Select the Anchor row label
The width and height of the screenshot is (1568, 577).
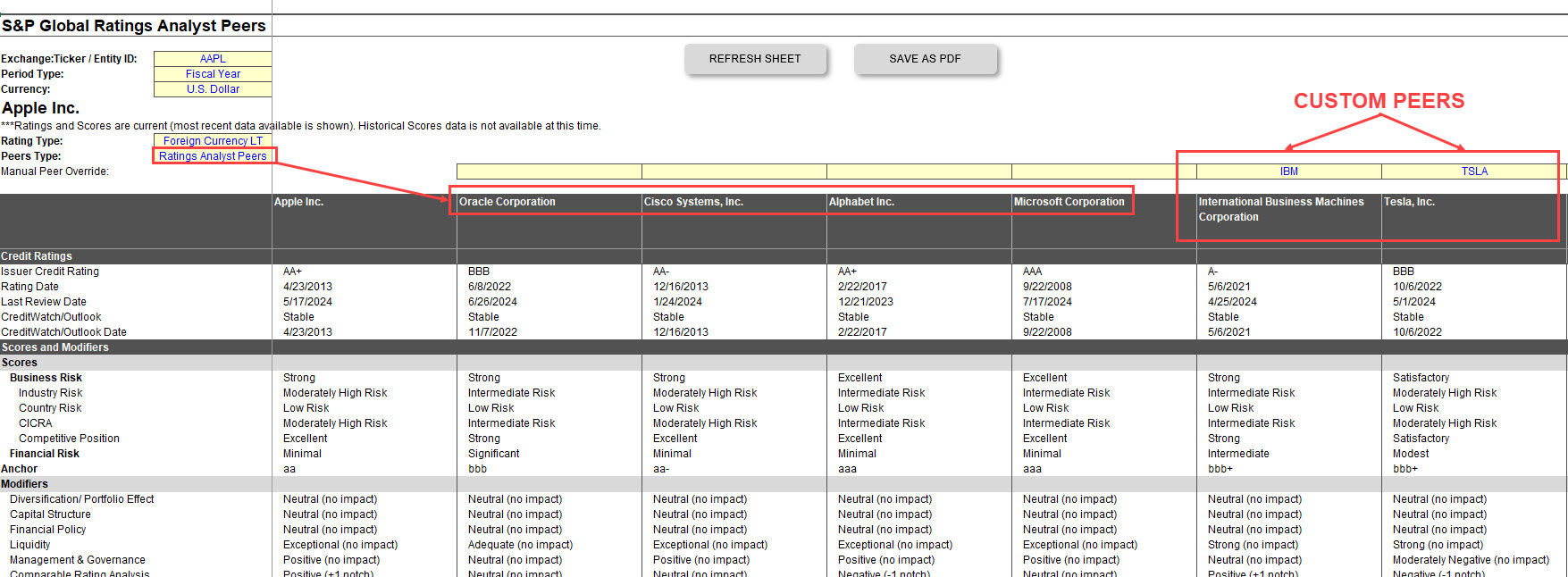[20, 469]
